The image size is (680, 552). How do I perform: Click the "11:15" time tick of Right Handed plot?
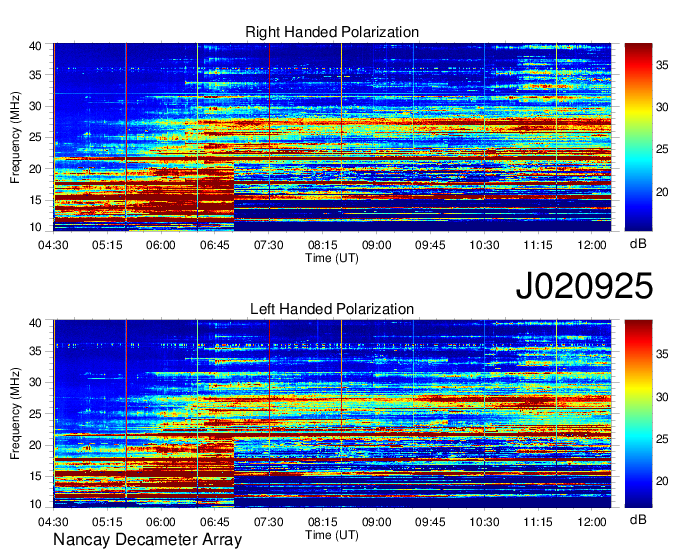(x=538, y=245)
